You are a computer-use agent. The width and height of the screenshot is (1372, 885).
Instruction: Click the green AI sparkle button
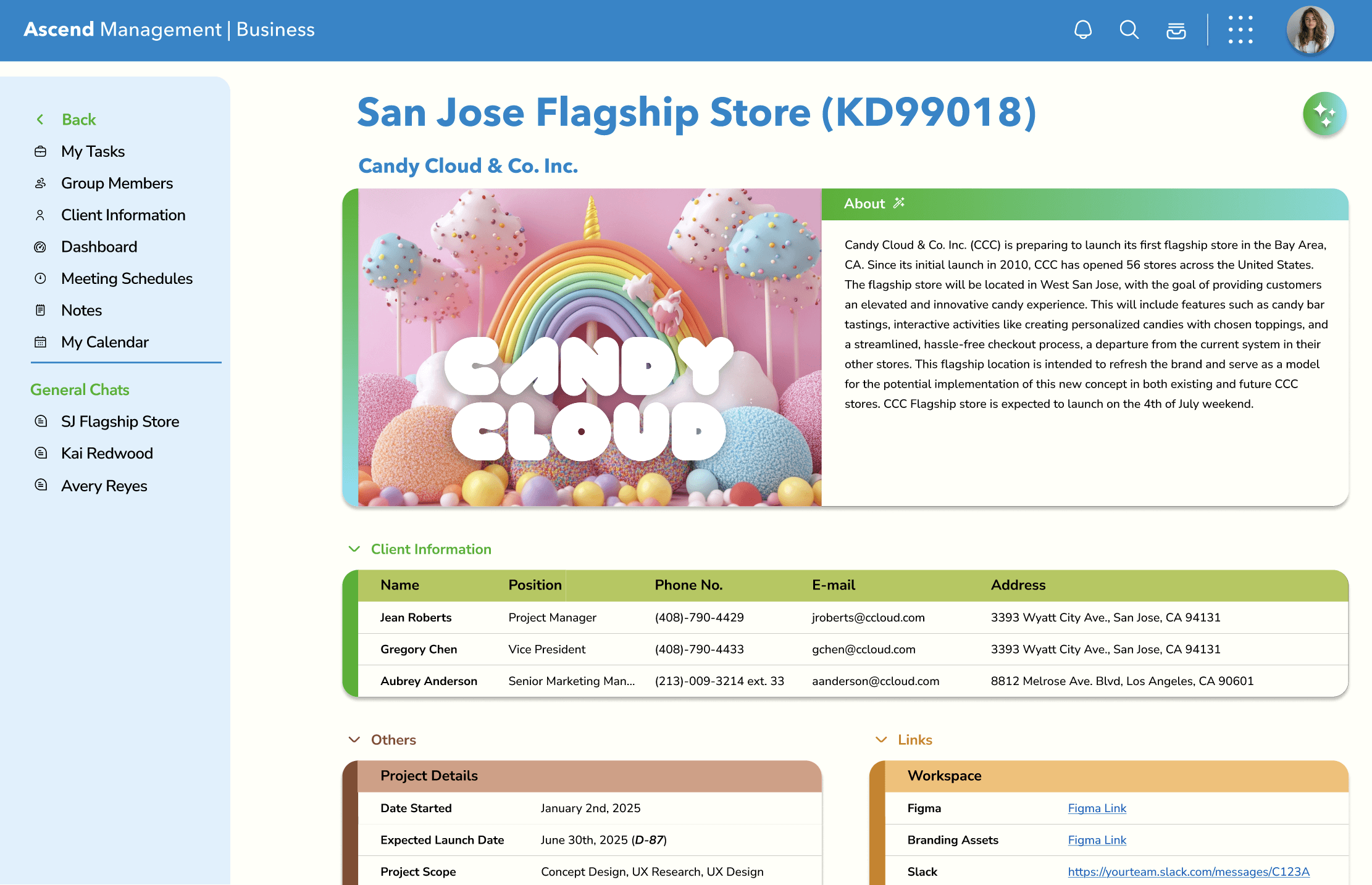[1324, 114]
